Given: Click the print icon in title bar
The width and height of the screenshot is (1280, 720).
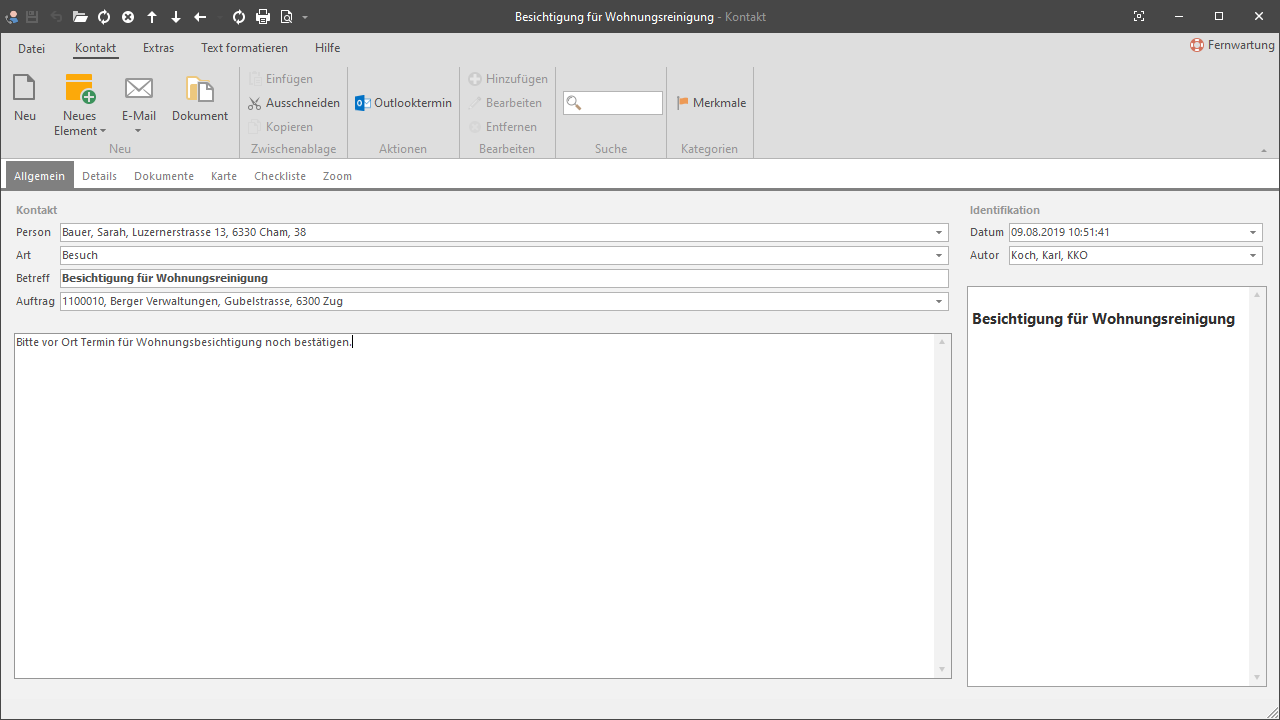Looking at the screenshot, I should (x=263, y=17).
